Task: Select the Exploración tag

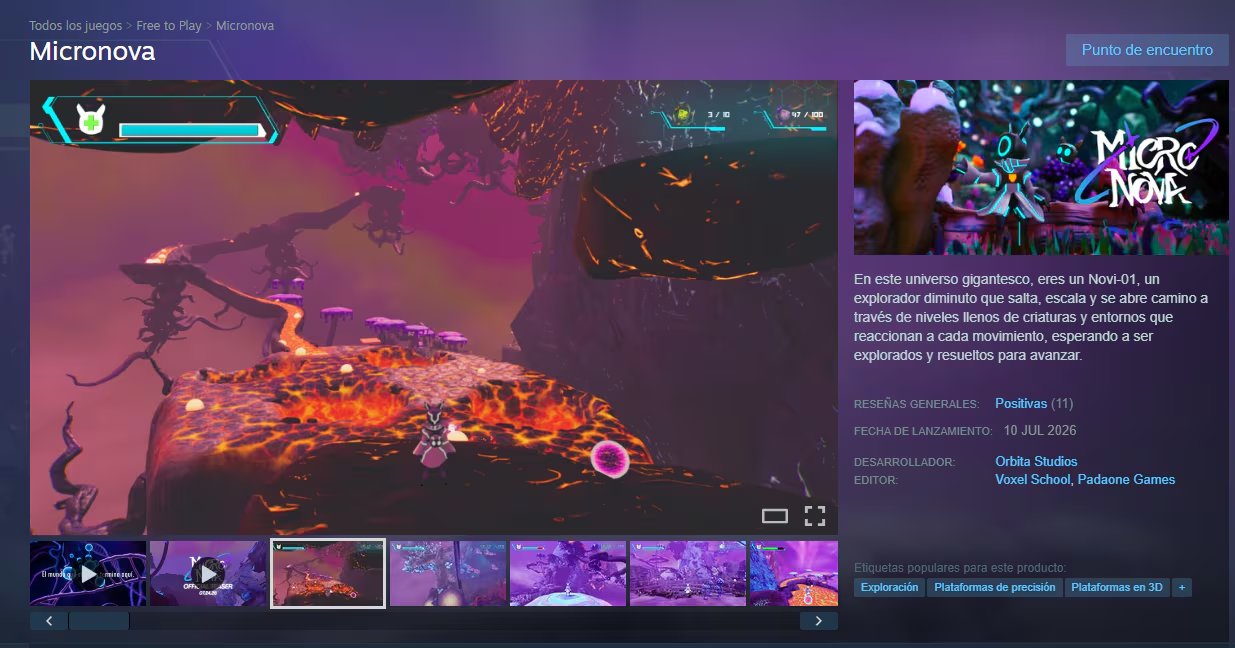Action: tap(890, 588)
